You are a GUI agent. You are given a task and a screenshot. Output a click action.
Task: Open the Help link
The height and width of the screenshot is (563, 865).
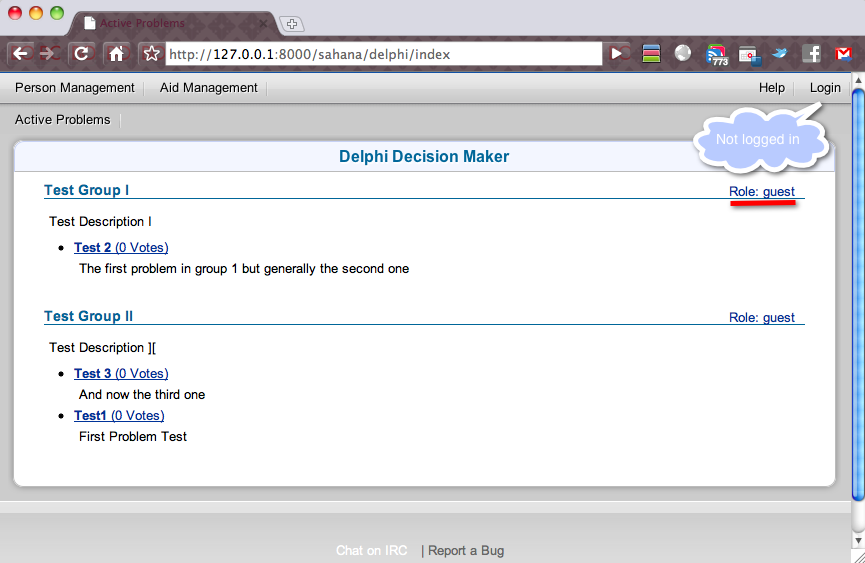[x=772, y=88]
